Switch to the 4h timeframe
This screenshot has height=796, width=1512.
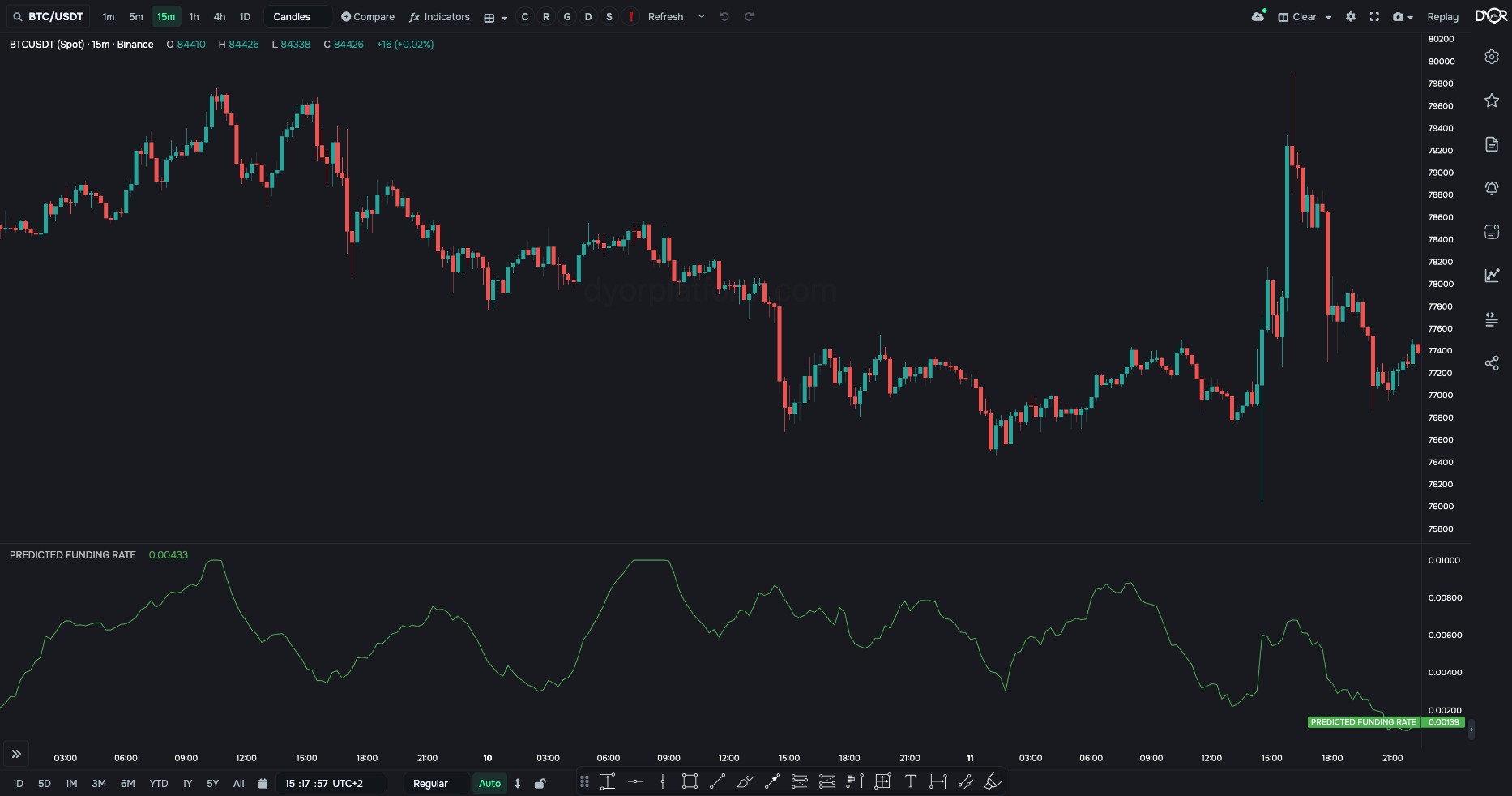pyautogui.click(x=220, y=17)
